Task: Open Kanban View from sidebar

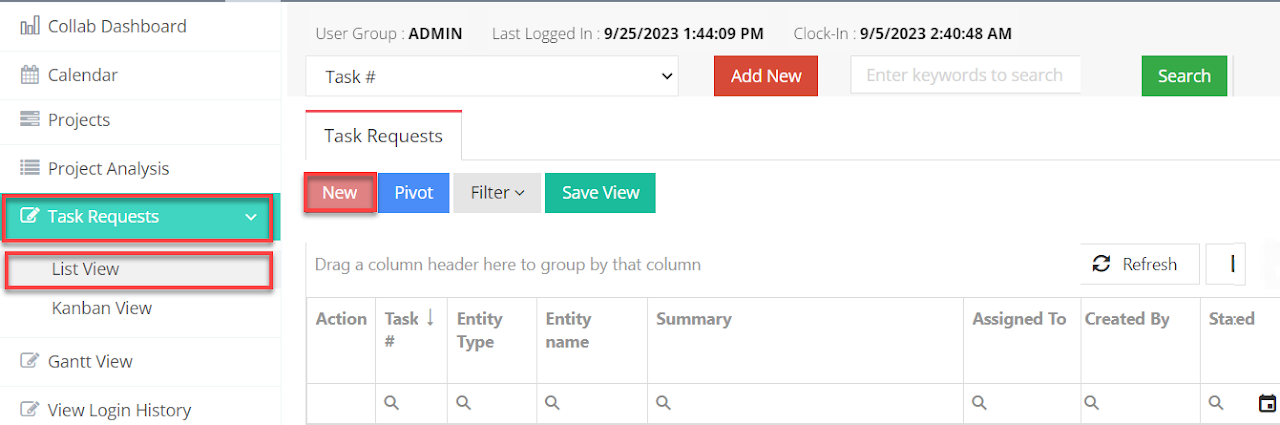Action: pos(102,308)
